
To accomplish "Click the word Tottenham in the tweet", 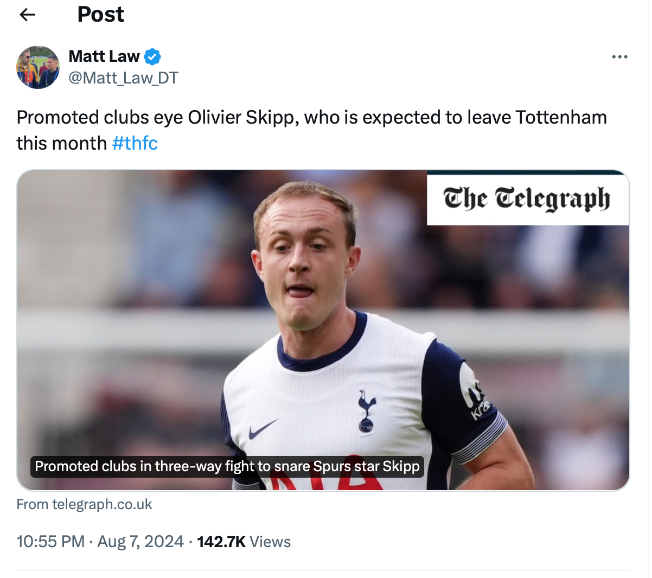I will coord(561,118).
